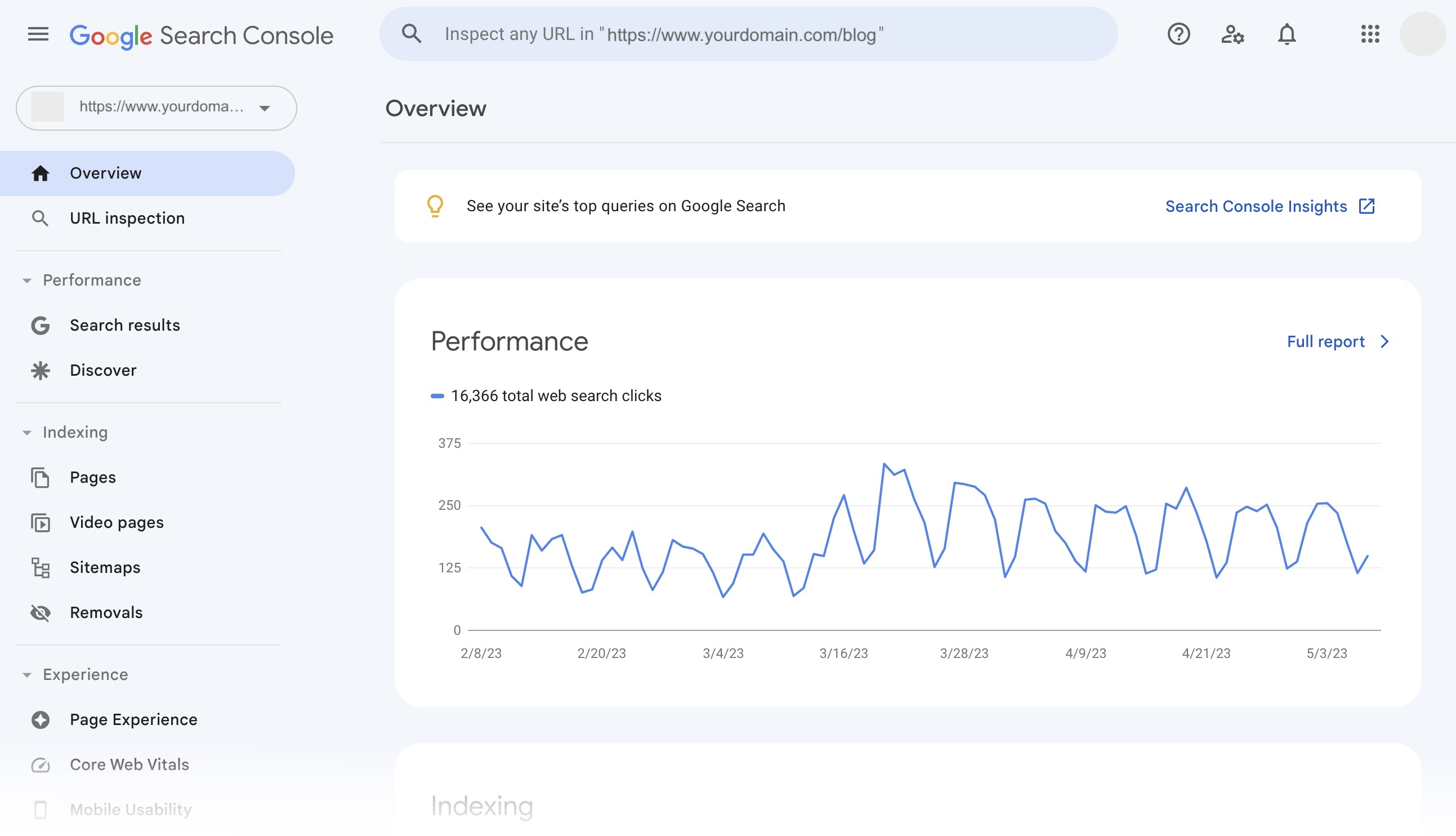Click the notifications bell
This screenshot has width=1456, height=836.
pos(1286,34)
